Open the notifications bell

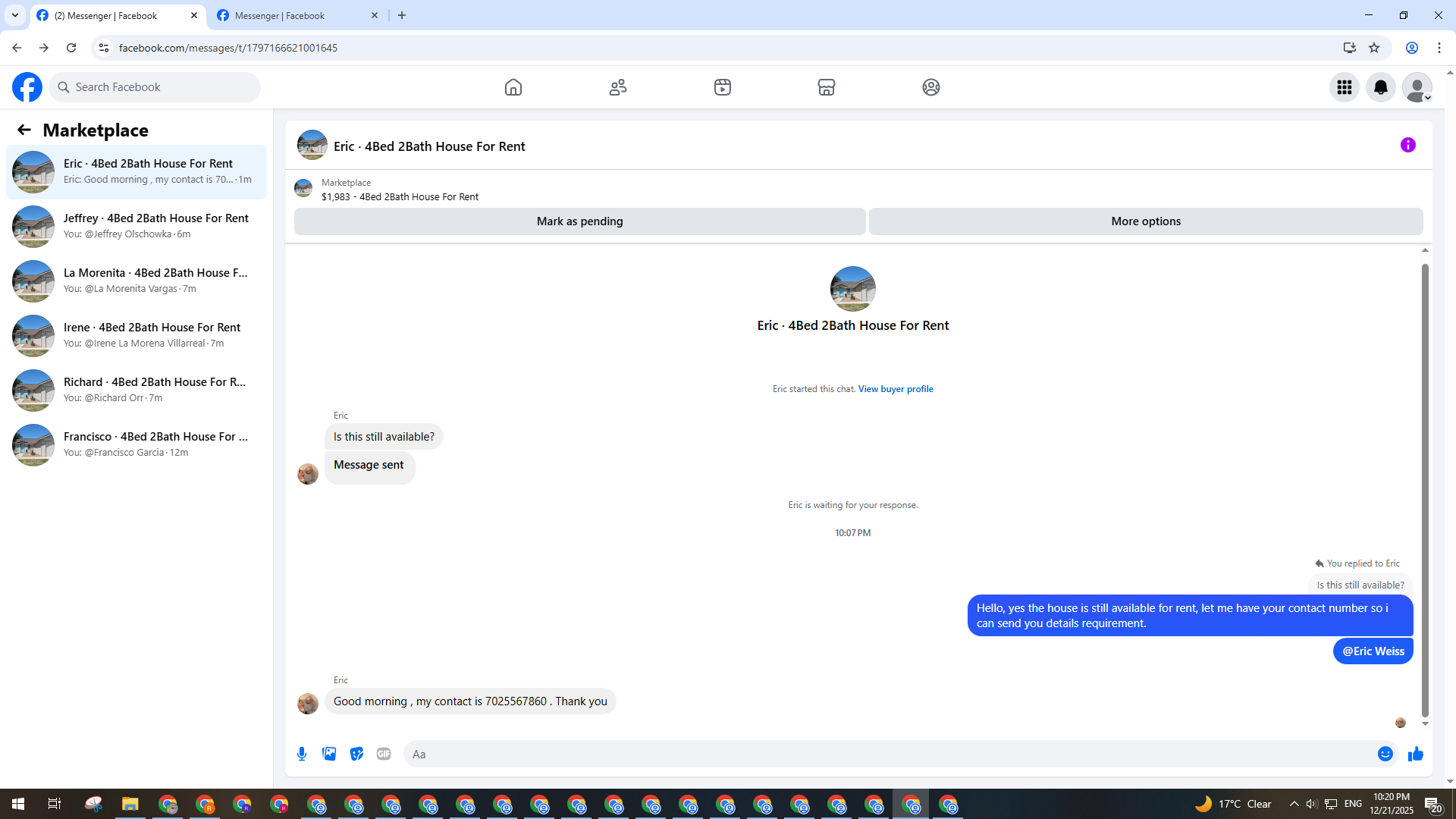pyautogui.click(x=1381, y=87)
